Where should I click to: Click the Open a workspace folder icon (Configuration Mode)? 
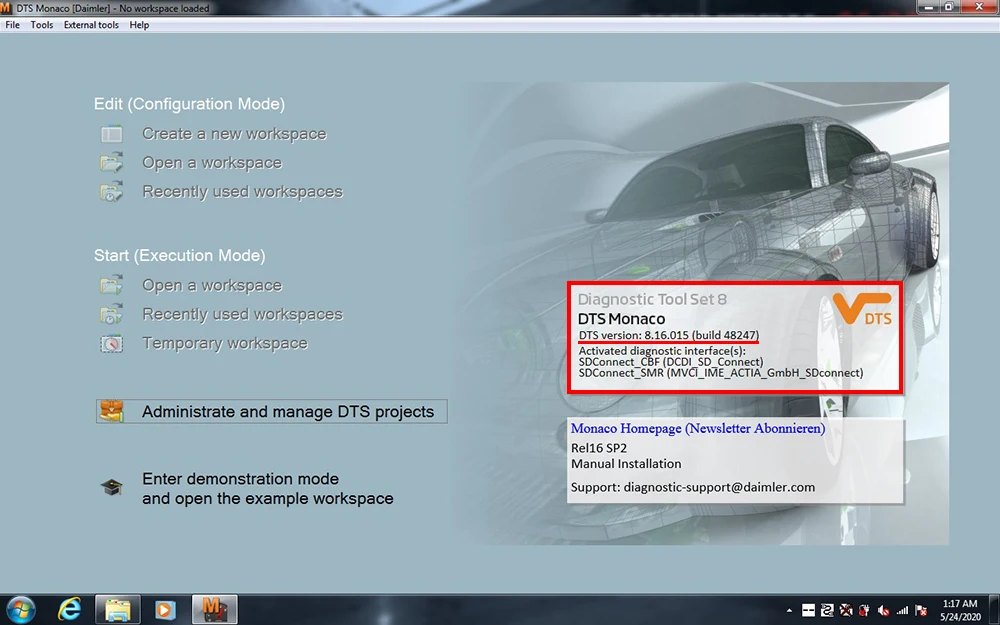[111, 162]
